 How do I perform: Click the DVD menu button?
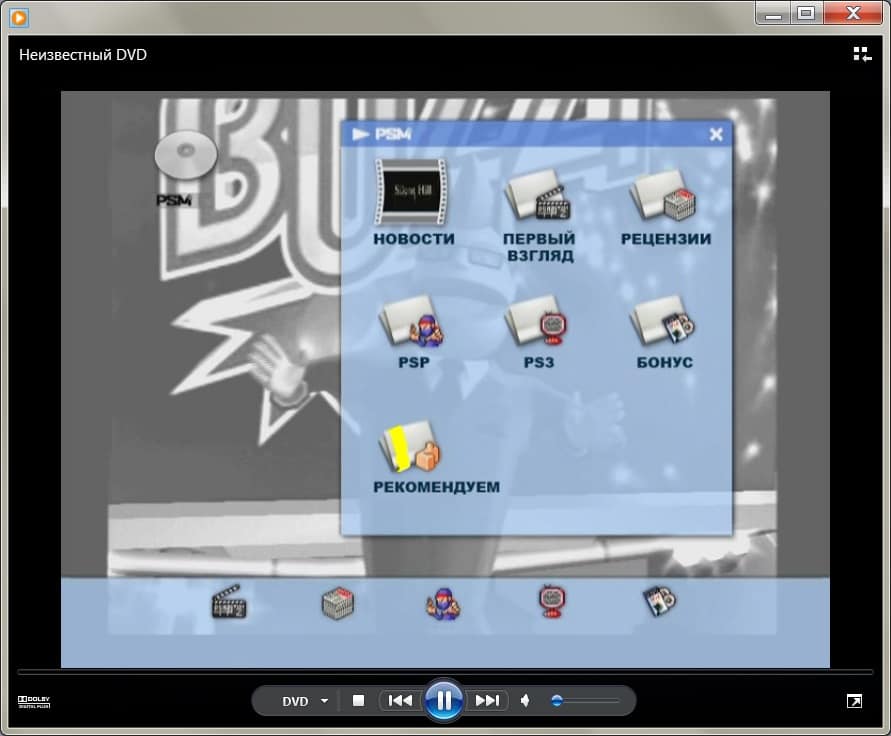295,701
